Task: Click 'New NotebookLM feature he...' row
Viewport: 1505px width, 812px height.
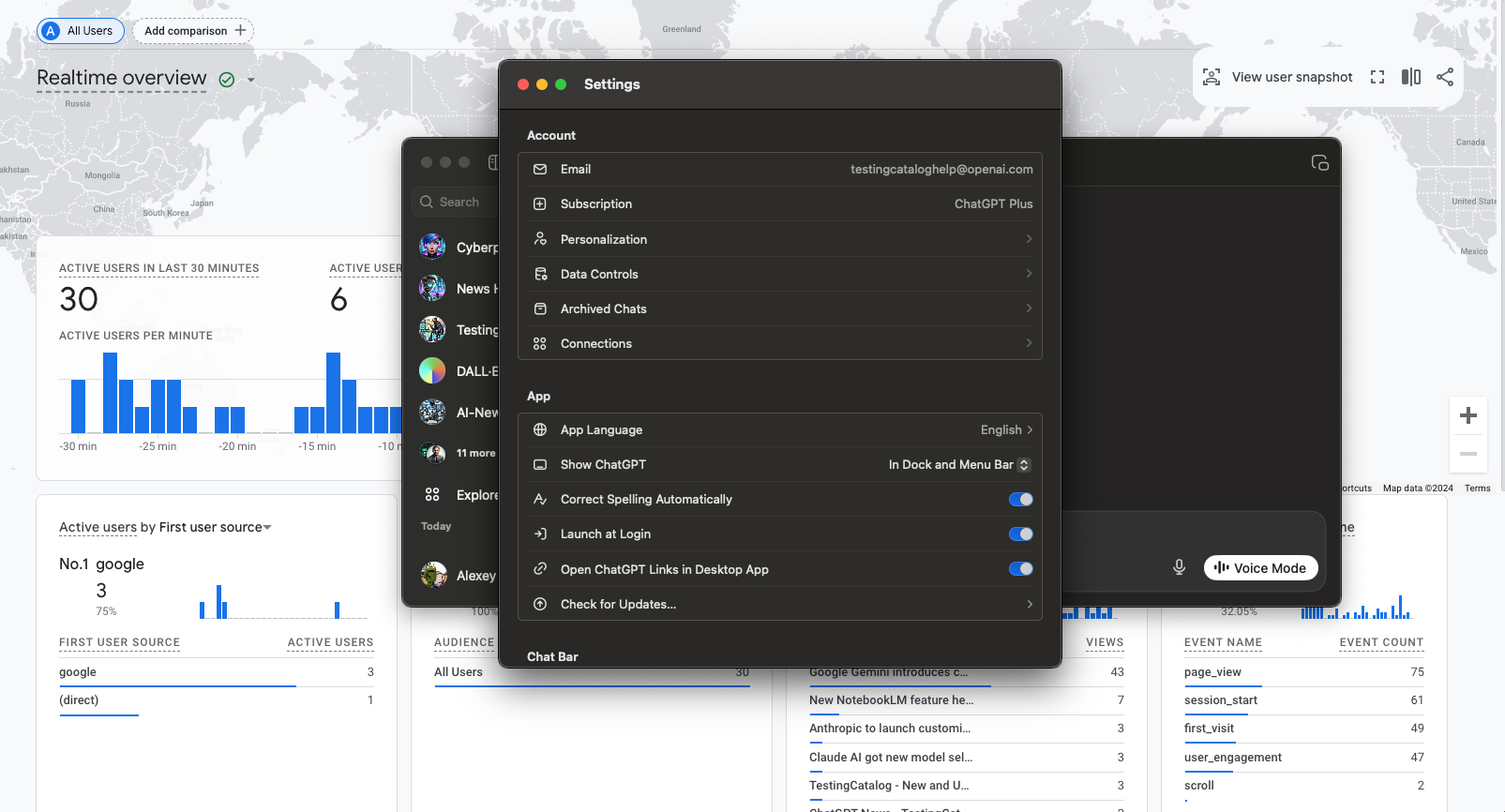Action: tap(967, 700)
